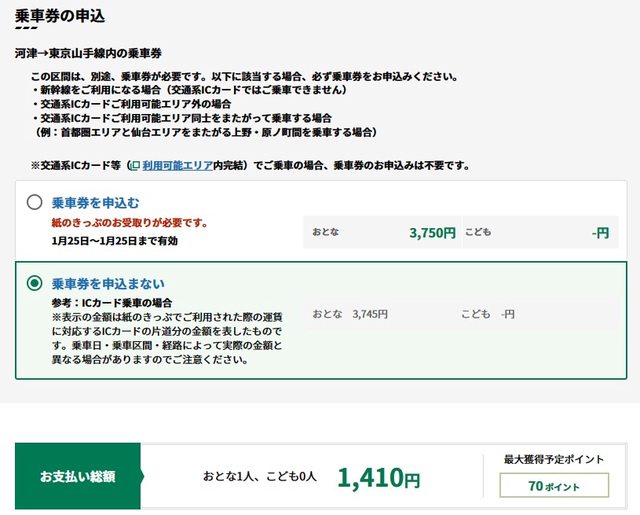This screenshot has width=640, height=515.
Task: Open the 利用可能エリア link
Action: [x=176, y=165]
